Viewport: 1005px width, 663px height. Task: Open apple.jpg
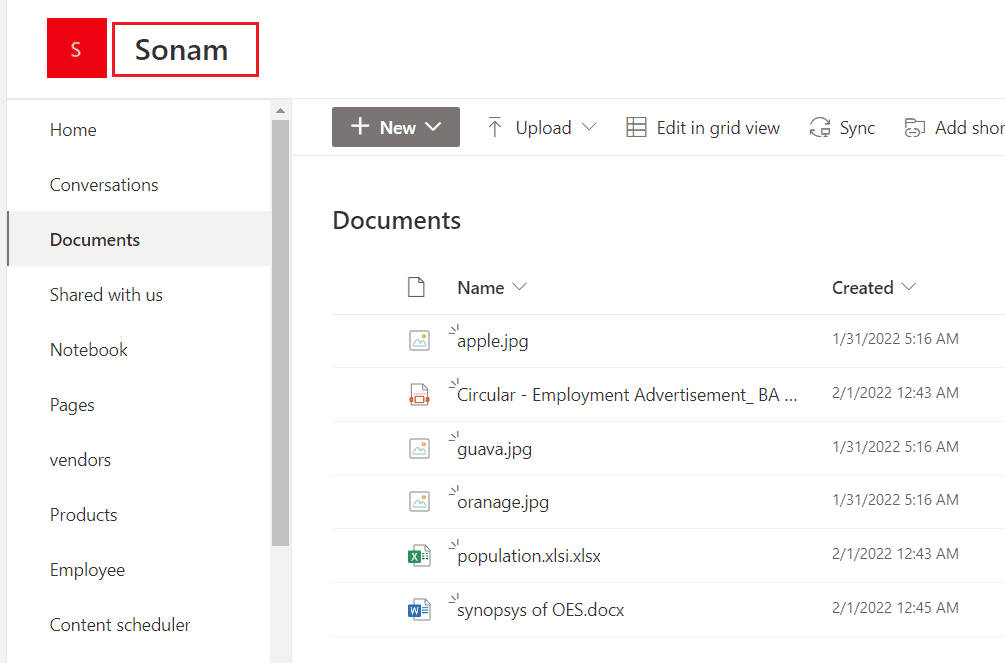pyautogui.click(x=492, y=341)
